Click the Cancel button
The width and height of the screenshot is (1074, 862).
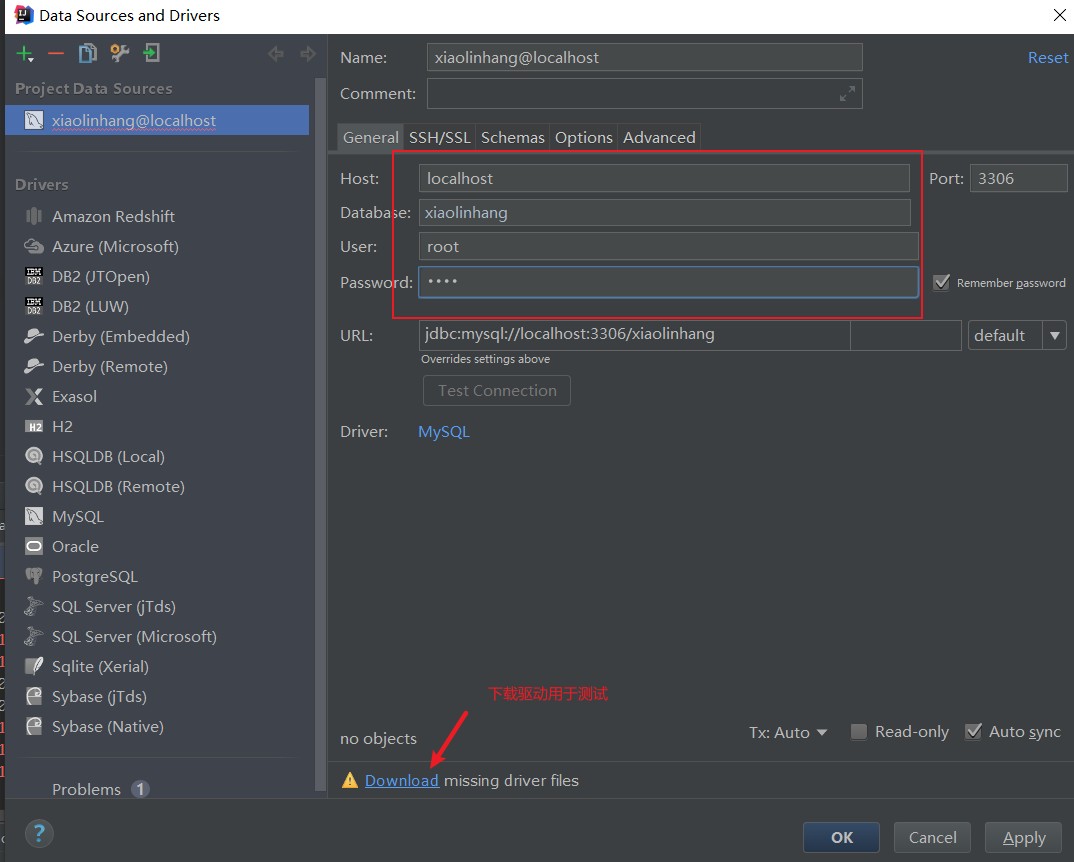[932, 837]
